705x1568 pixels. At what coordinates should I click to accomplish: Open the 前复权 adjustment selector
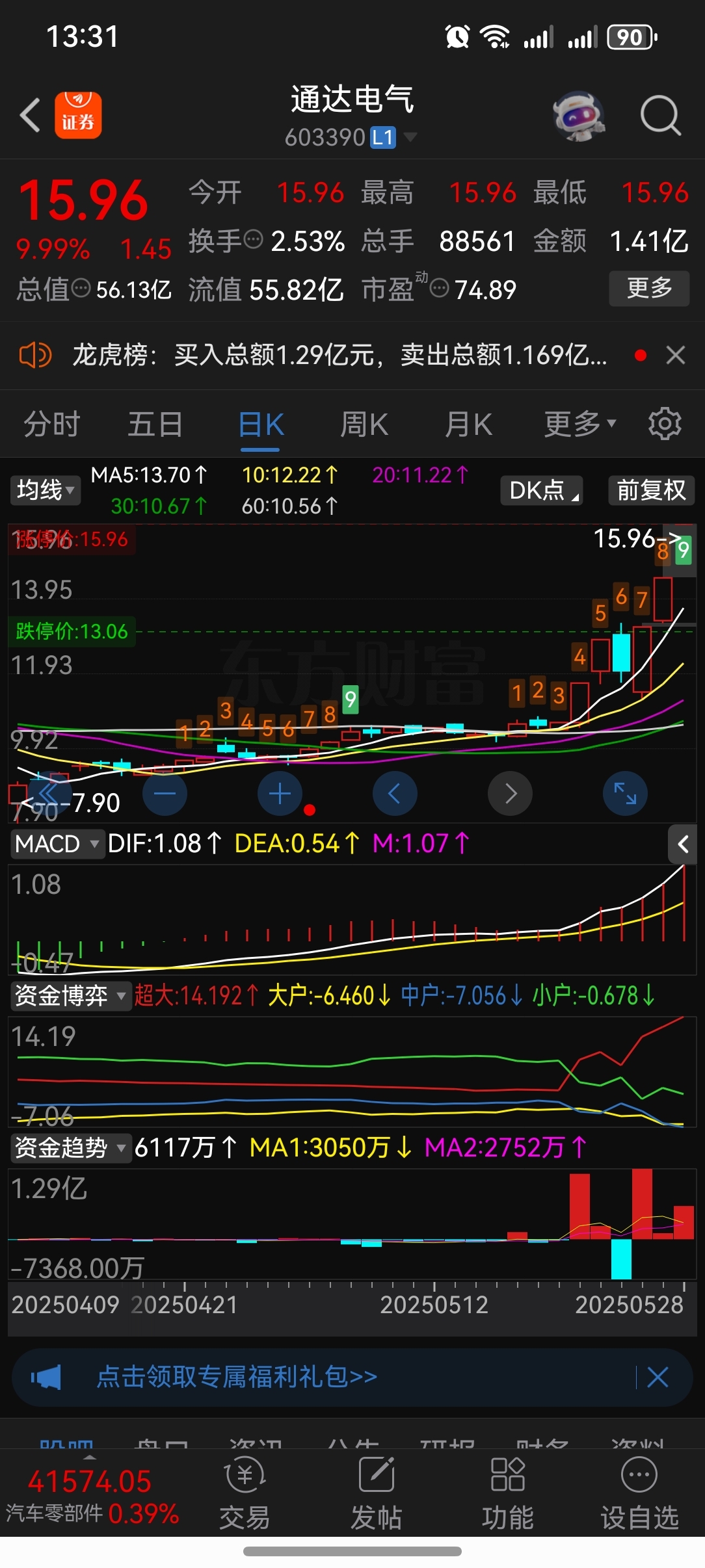(x=651, y=490)
